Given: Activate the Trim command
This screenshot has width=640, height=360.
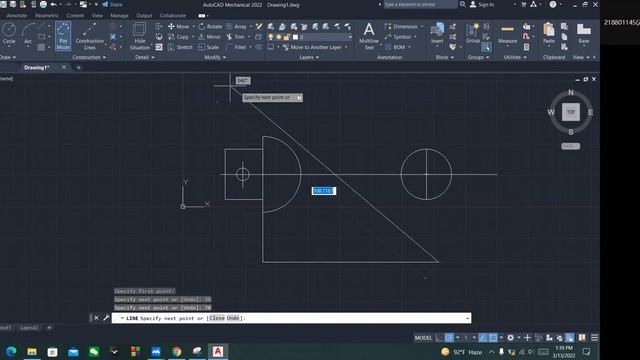Looking at the screenshot, I should [x=236, y=37].
